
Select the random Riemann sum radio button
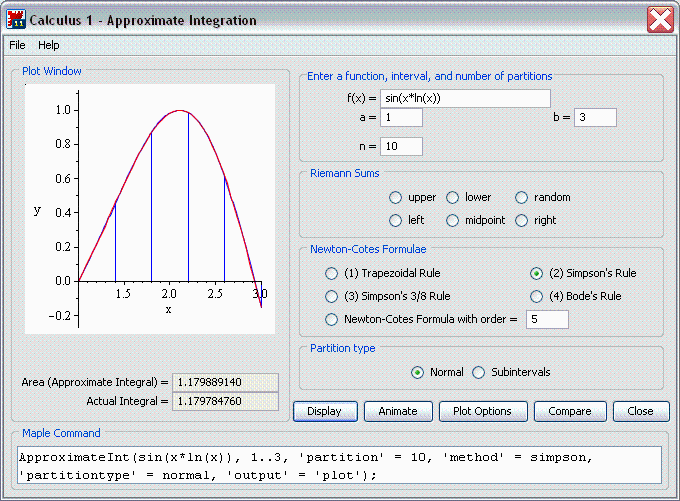[x=522, y=198]
